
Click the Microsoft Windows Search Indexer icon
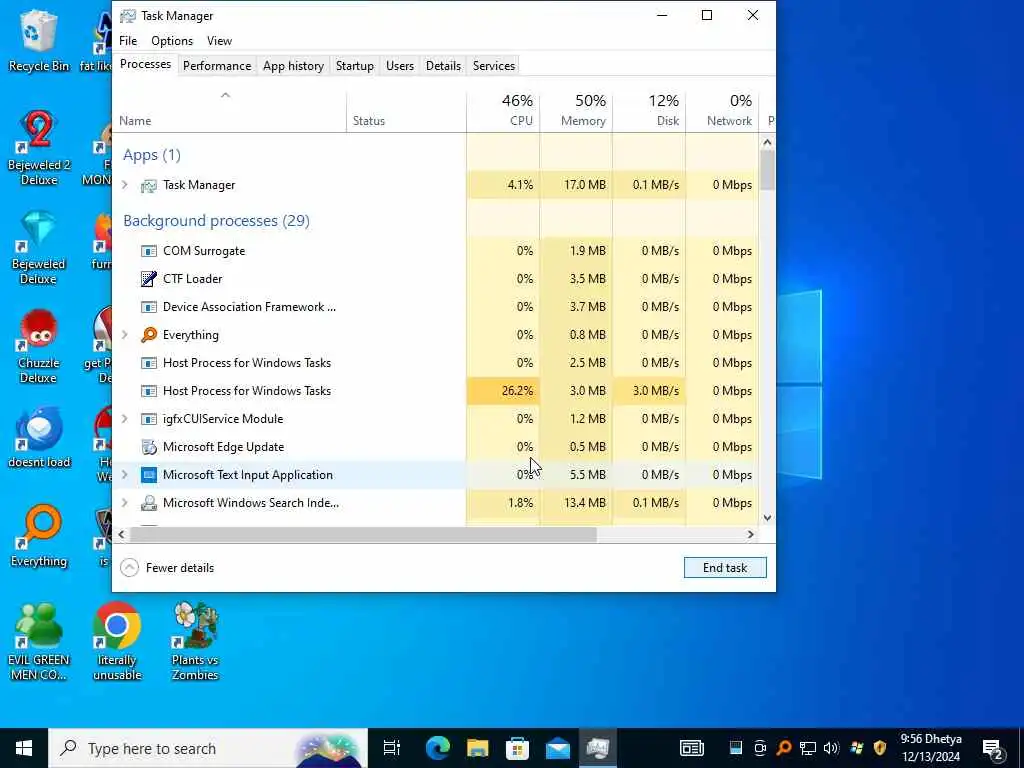[x=149, y=503]
